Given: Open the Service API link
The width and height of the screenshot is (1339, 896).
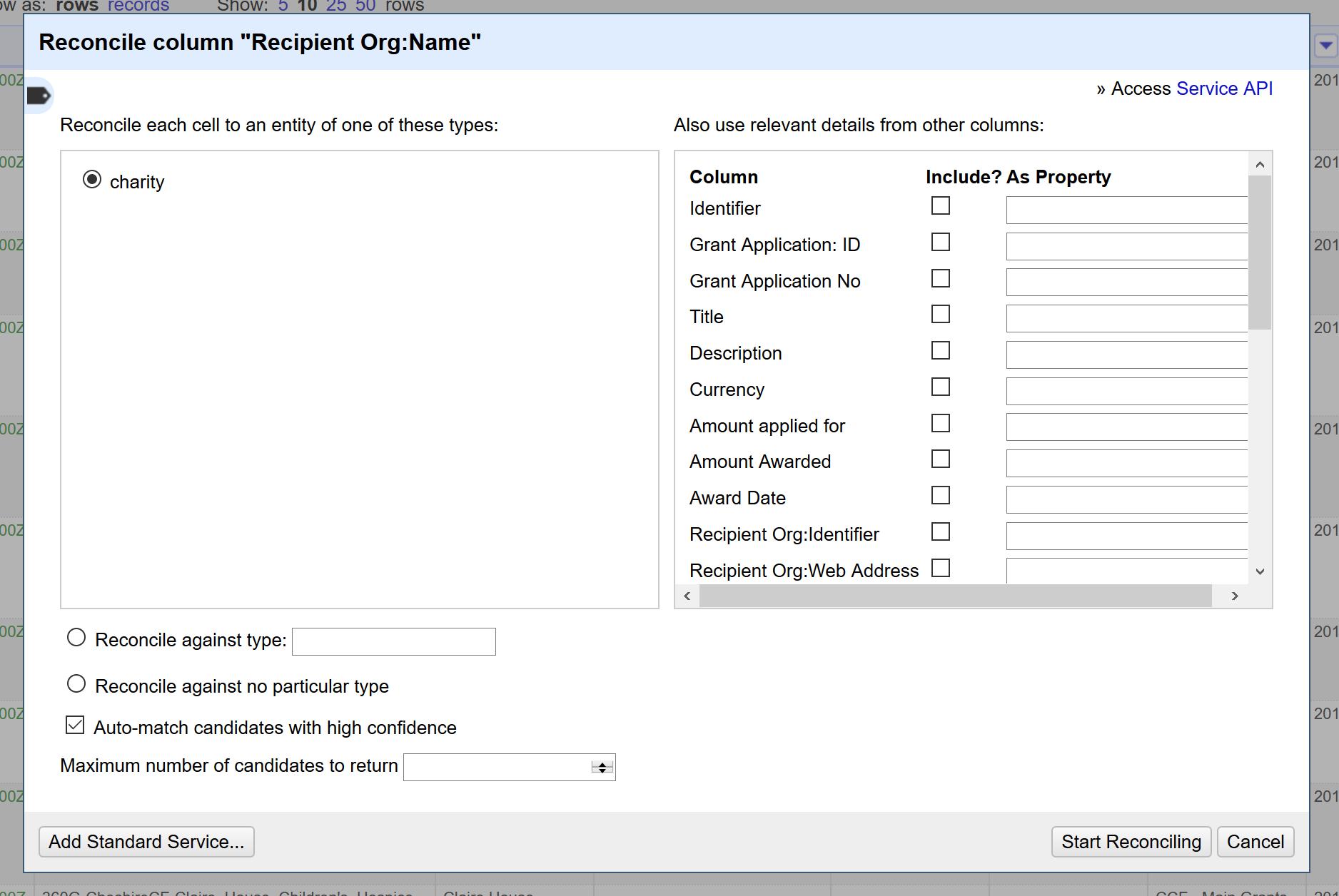Looking at the screenshot, I should click(1224, 88).
